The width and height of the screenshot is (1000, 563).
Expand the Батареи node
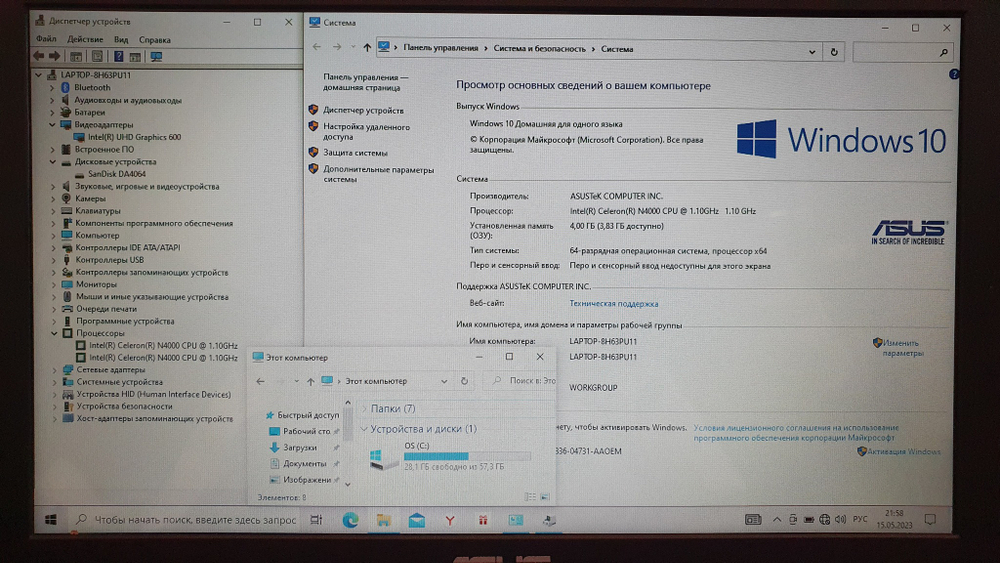click(x=52, y=112)
